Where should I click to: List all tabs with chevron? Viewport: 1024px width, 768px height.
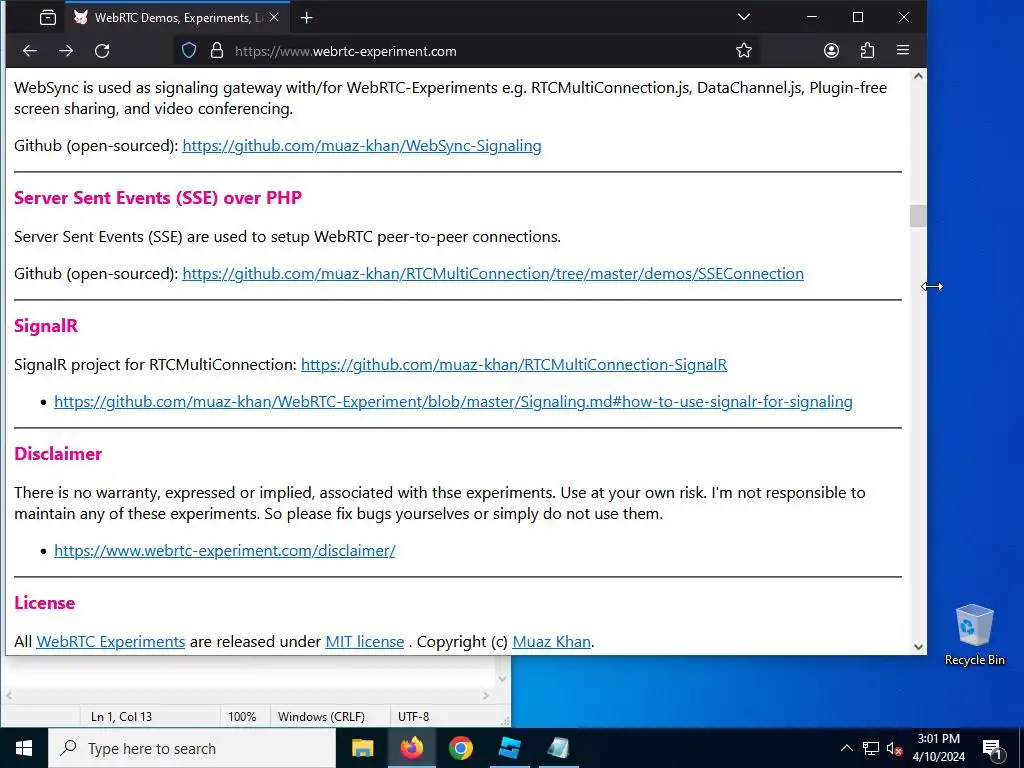(744, 17)
